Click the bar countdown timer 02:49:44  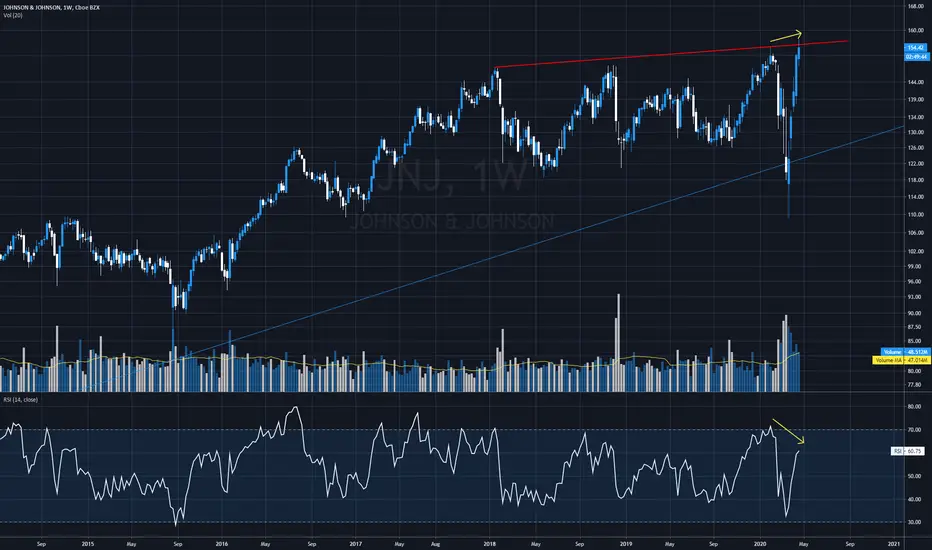(915, 56)
